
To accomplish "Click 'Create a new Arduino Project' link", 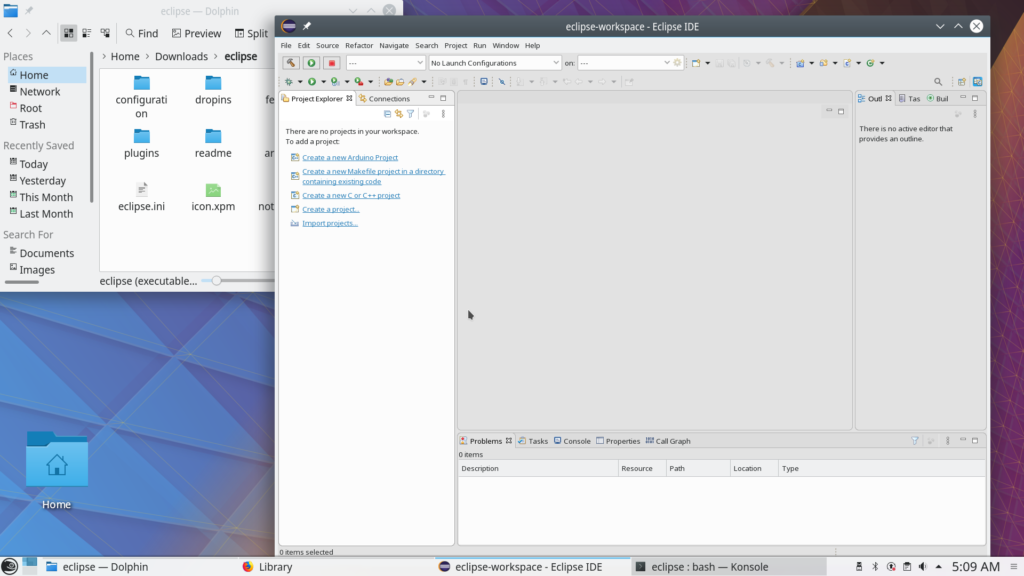I will point(350,158).
